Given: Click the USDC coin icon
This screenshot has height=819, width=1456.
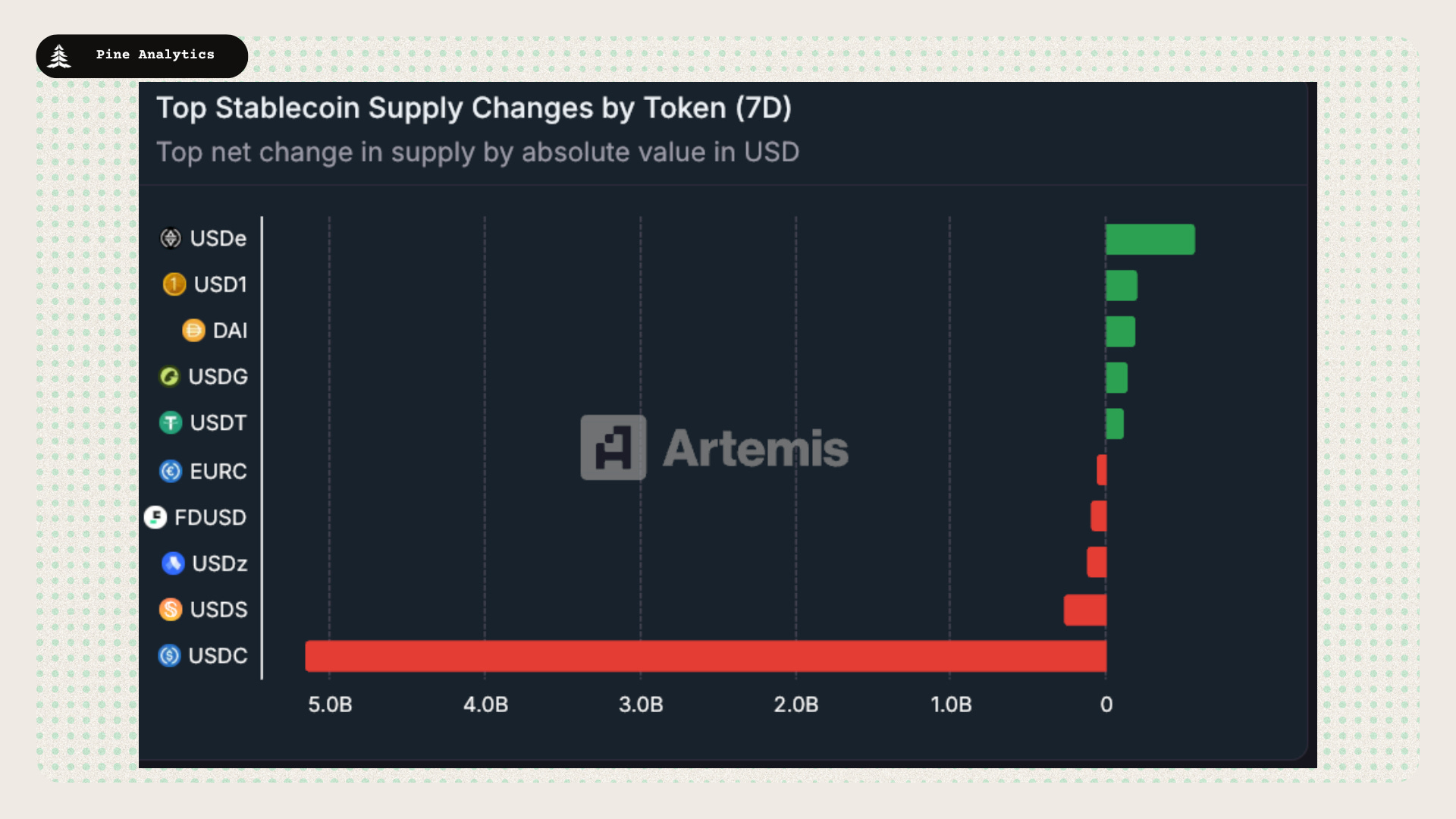Looking at the screenshot, I should click(x=169, y=655).
